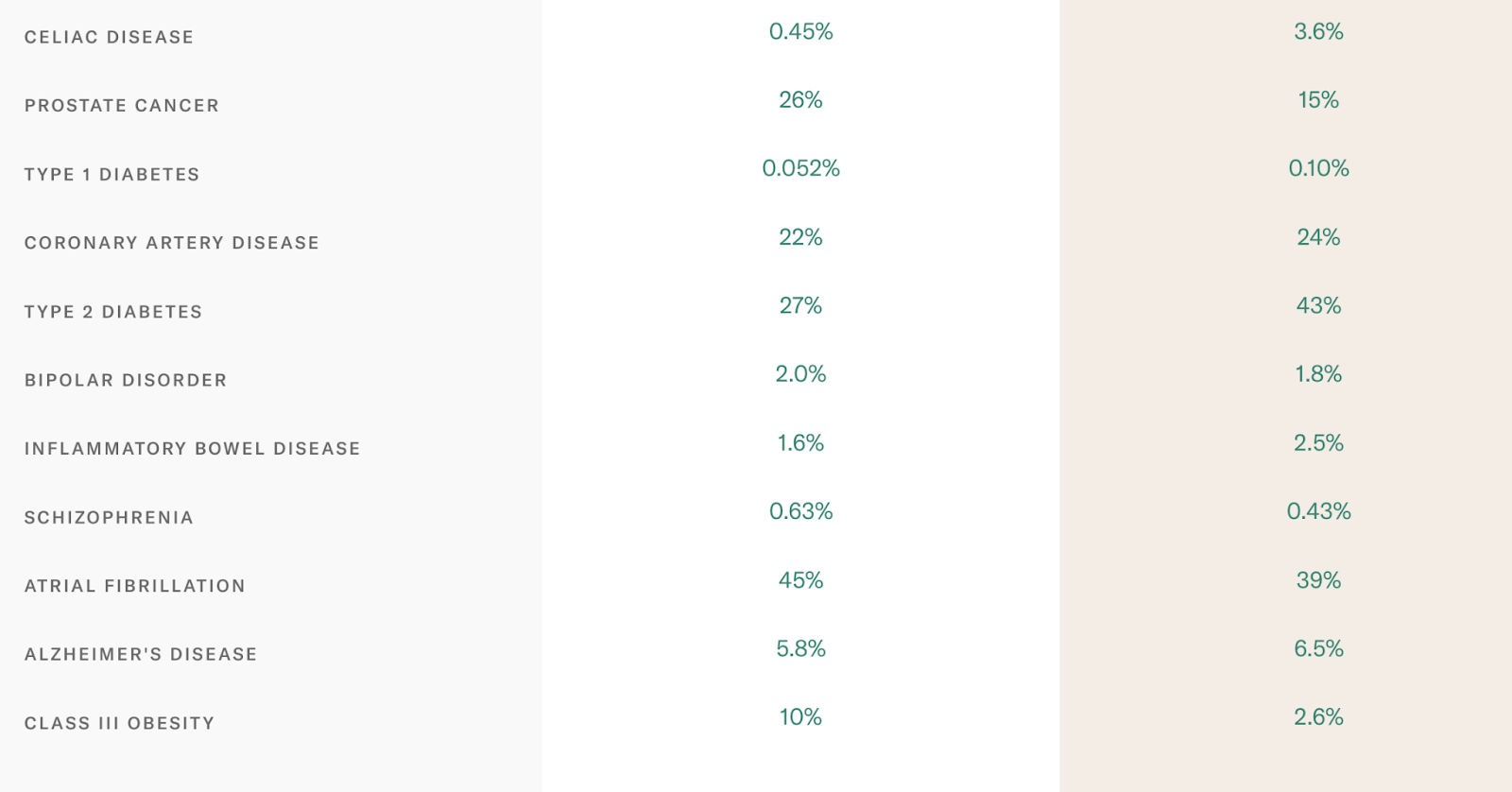Click the Class III Obesity label

pyautogui.click(x=120, y=723)
